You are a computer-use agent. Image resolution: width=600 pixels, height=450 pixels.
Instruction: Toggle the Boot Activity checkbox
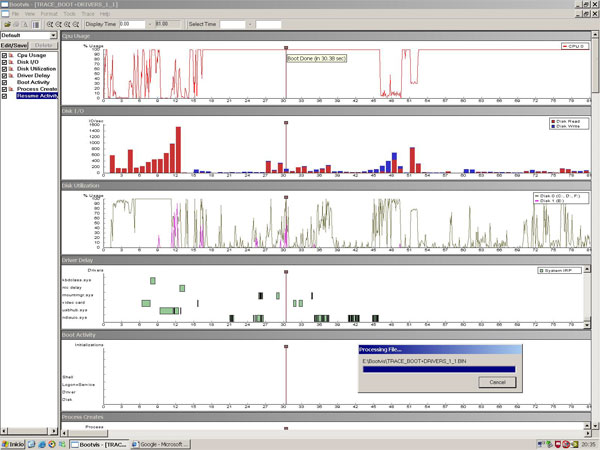[x=4, y=81]
